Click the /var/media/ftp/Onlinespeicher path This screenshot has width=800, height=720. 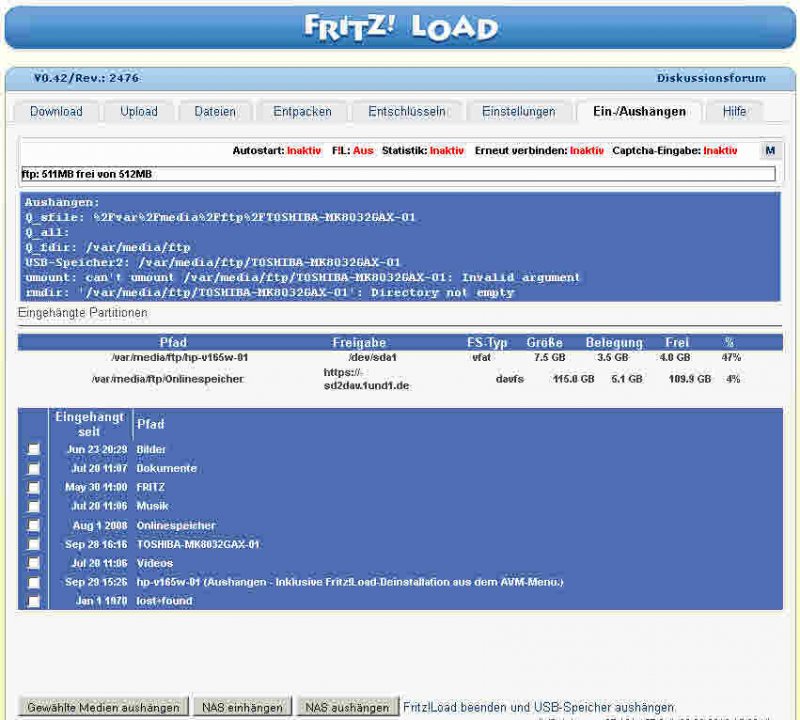[x=168, y=379]
